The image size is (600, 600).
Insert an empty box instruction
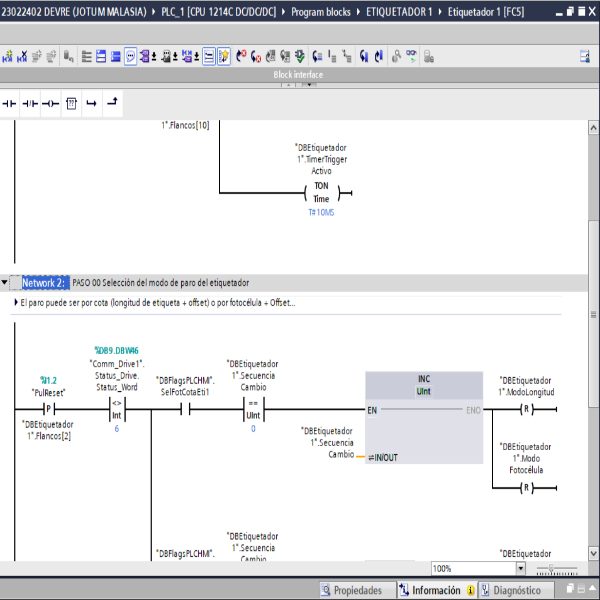pyautogui.click(x=71, y=103)
